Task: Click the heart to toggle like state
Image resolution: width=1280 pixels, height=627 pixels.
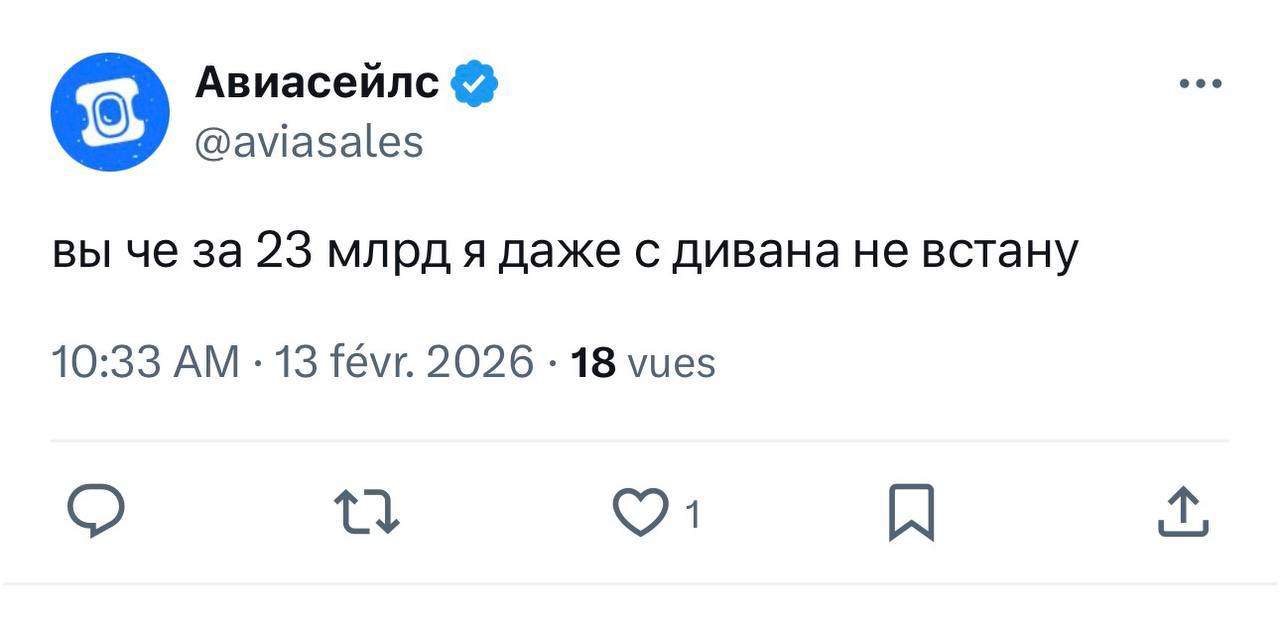Action: point(642,513)
